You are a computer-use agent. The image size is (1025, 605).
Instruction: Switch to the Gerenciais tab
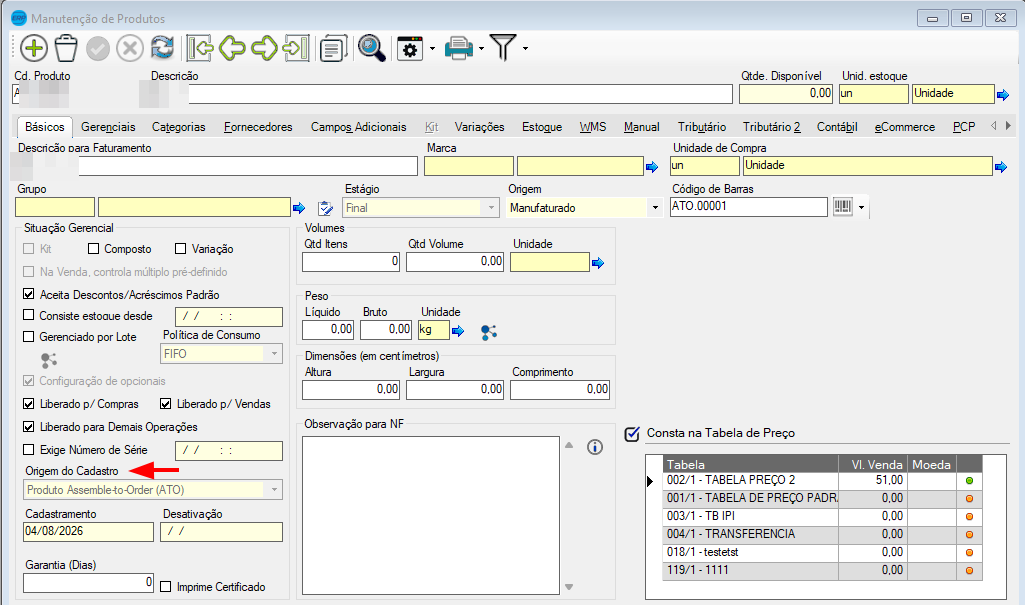click(x=108, y=127)
